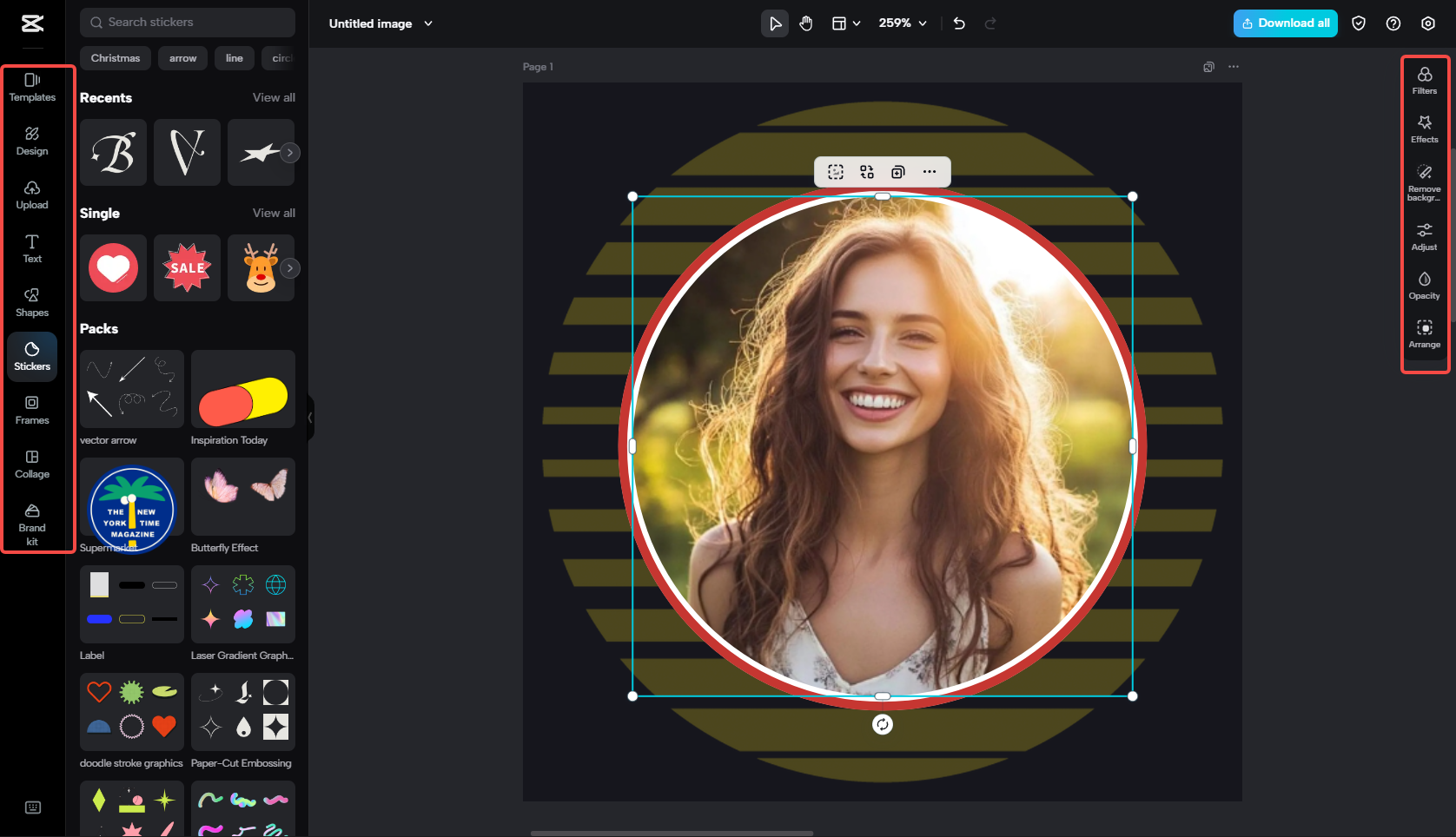Open the layout view dropdown

click(x=845, y=23)
